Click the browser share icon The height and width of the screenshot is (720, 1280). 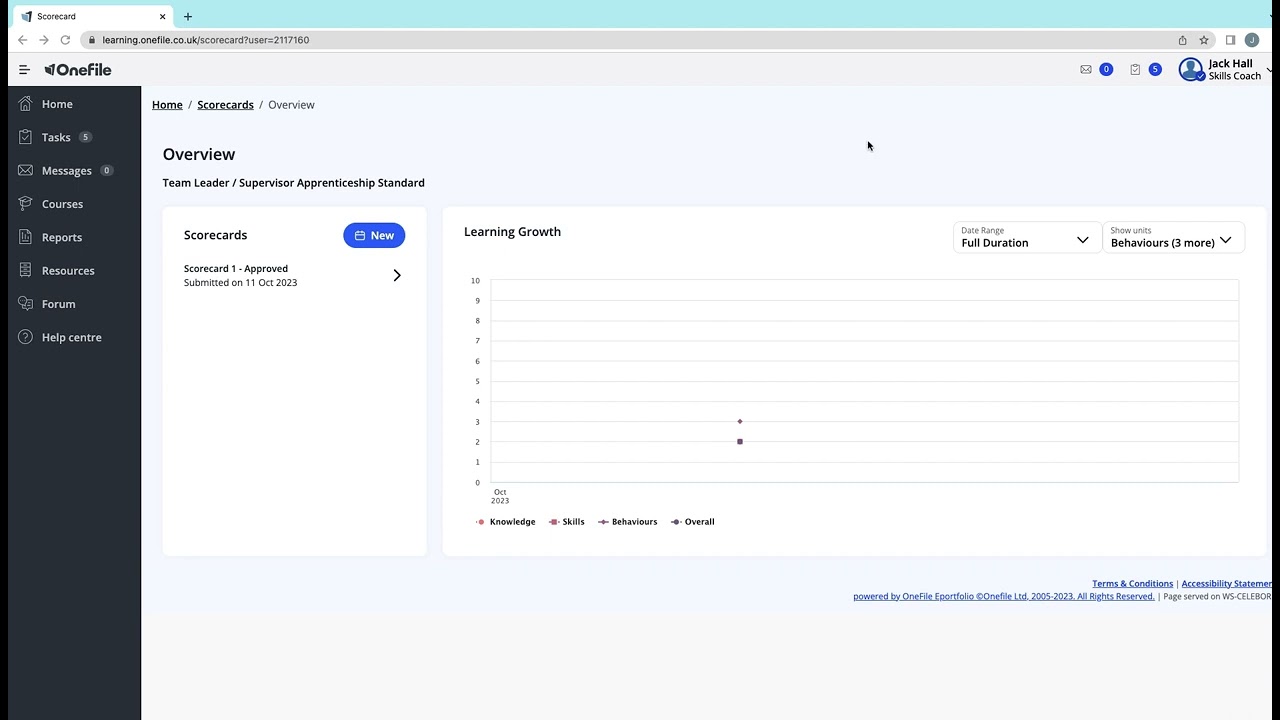pos(1182,40)
